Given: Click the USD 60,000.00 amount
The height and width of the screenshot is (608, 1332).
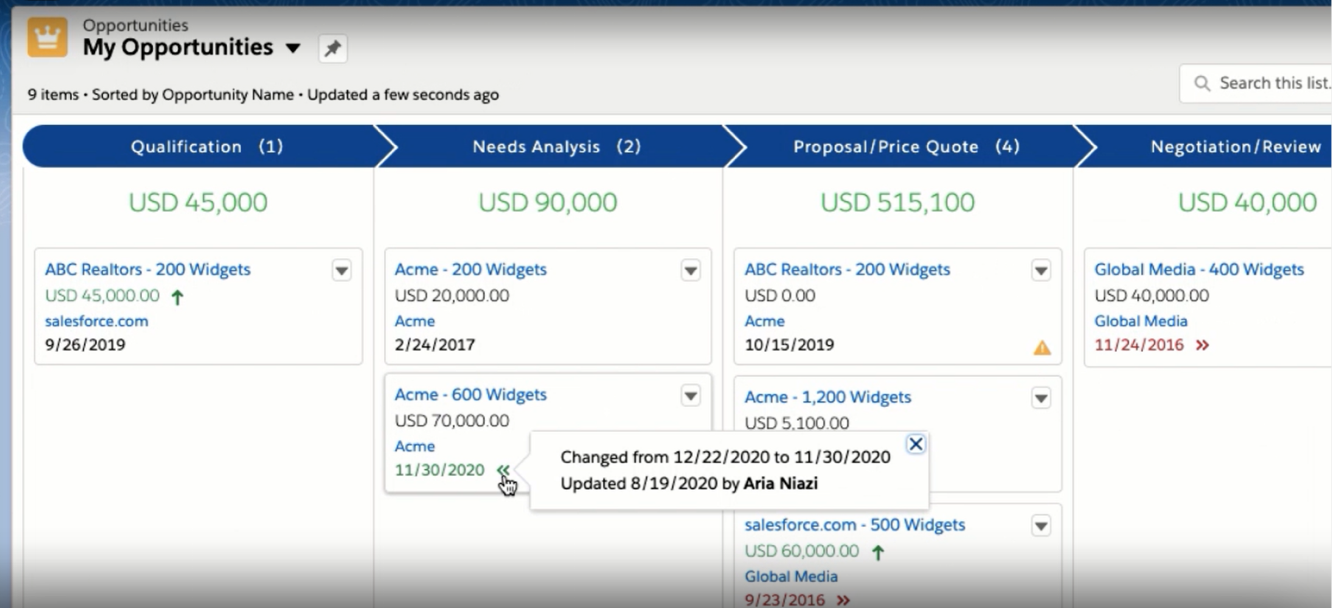Looking at the screenshot, I should 802,551.
